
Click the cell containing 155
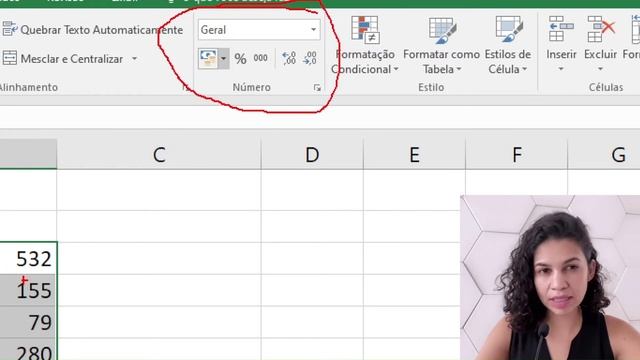(28, 290)
